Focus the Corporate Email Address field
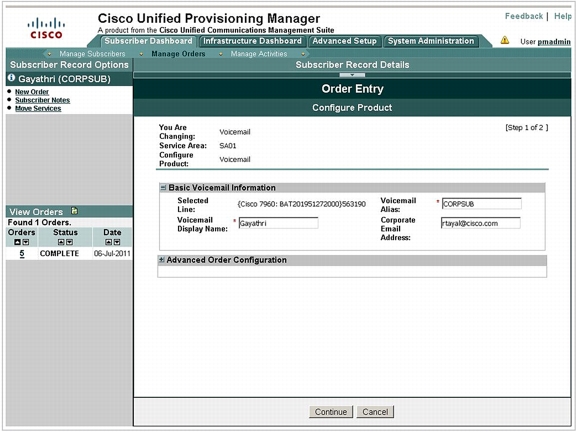 (480, 223)
